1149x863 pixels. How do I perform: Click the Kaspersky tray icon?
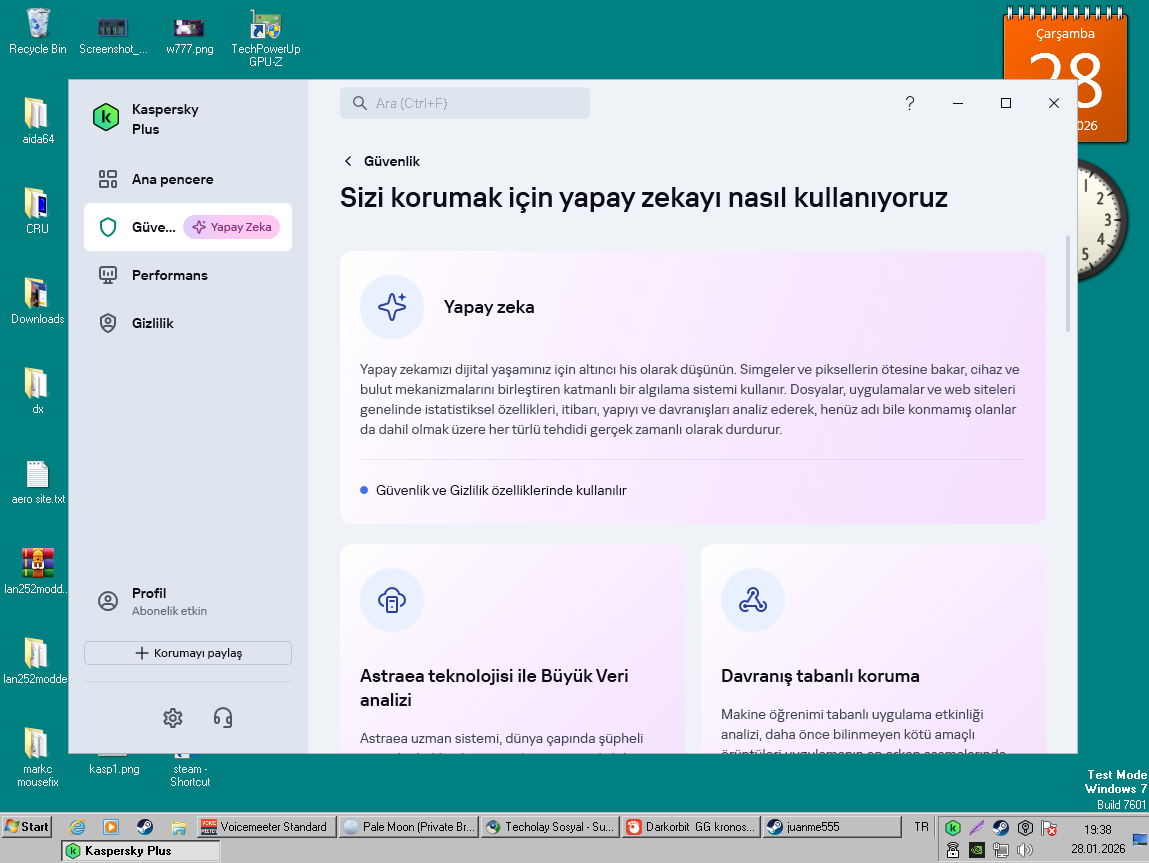pos(953,828)
